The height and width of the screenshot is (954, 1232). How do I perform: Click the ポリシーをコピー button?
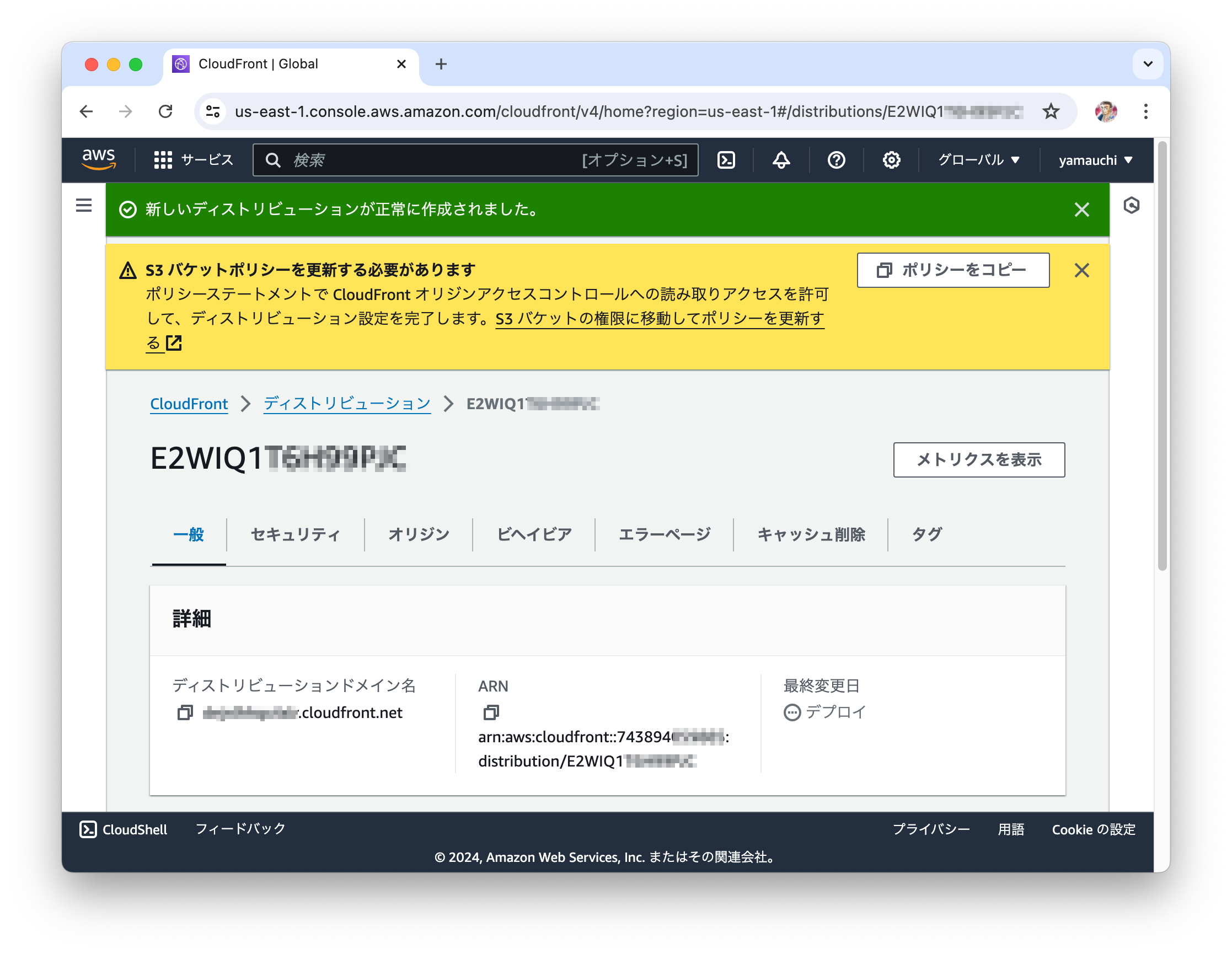pos(953,270)
